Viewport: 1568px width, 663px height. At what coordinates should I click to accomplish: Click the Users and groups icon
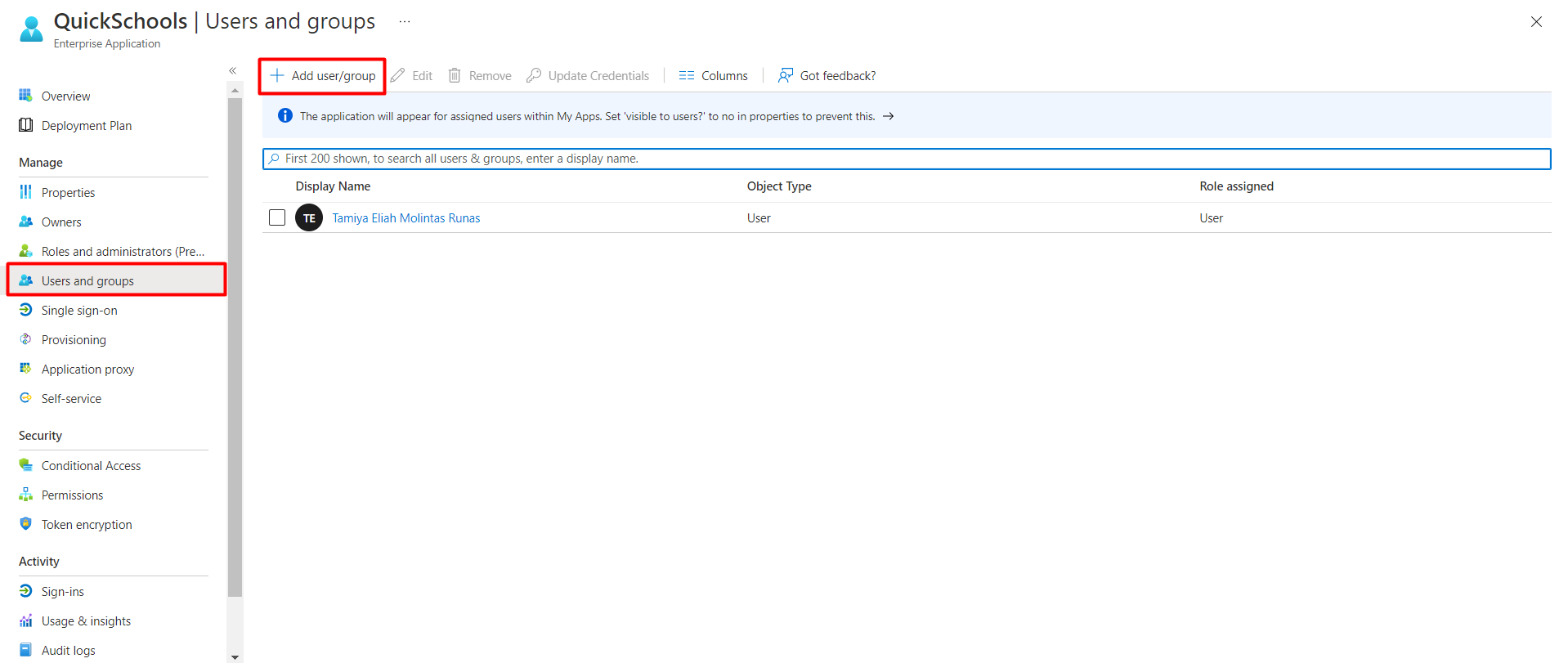click(x=25, y=280)
